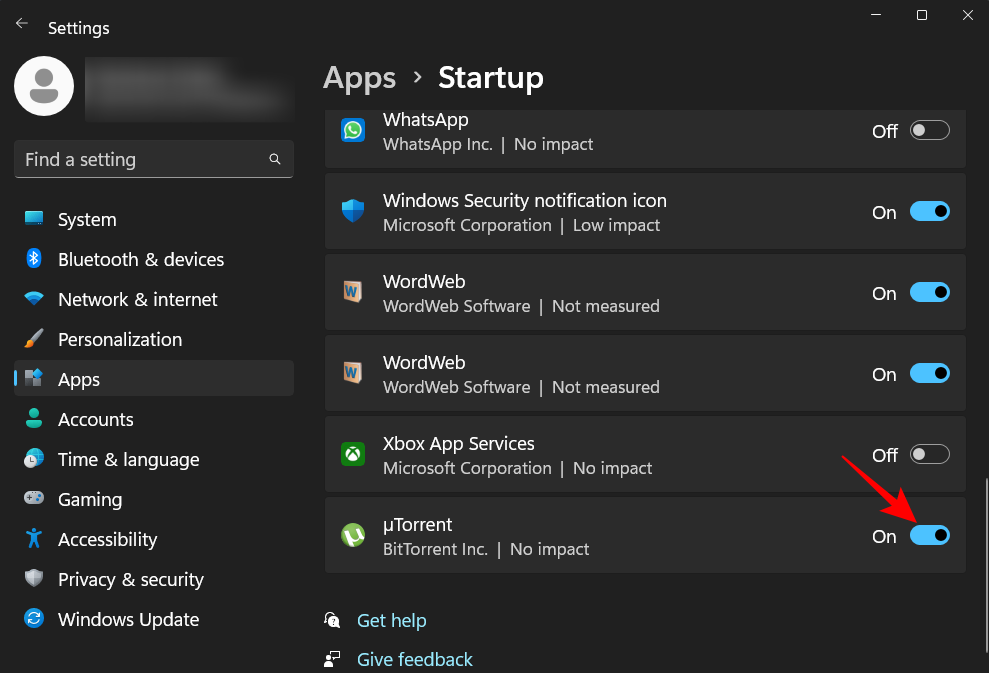Click the WhatsApp icon in the startup list
This screenshot has width=989, height=673.
click(353, 130)
